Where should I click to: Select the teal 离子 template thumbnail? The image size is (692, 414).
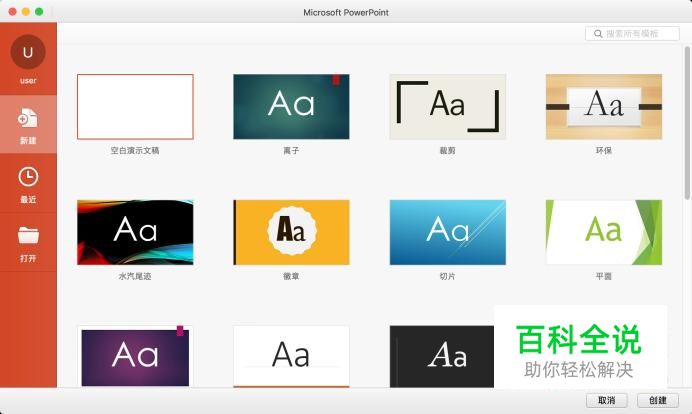coord(291,107)
